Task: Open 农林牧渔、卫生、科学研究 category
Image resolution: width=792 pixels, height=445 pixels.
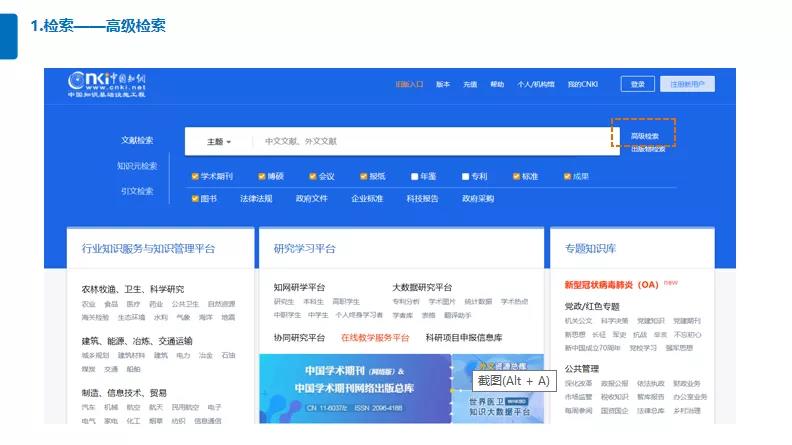Action: click(133, 289)
